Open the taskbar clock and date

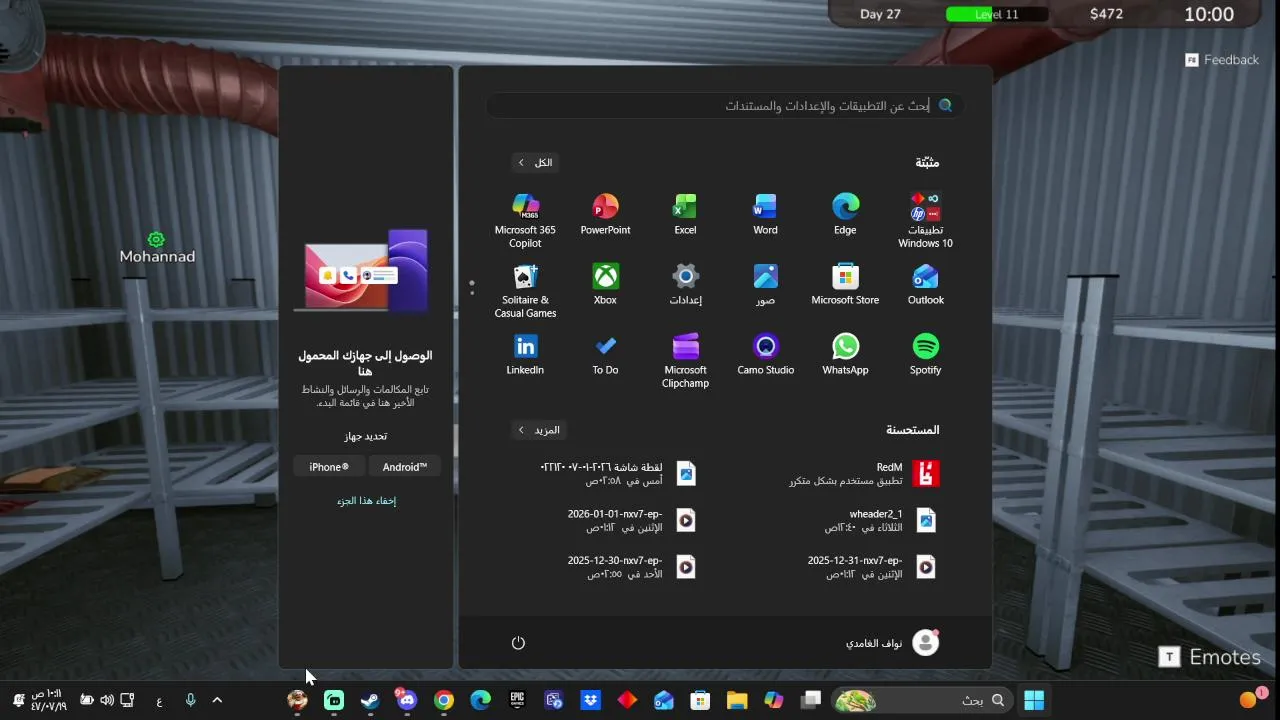(48, 700)
